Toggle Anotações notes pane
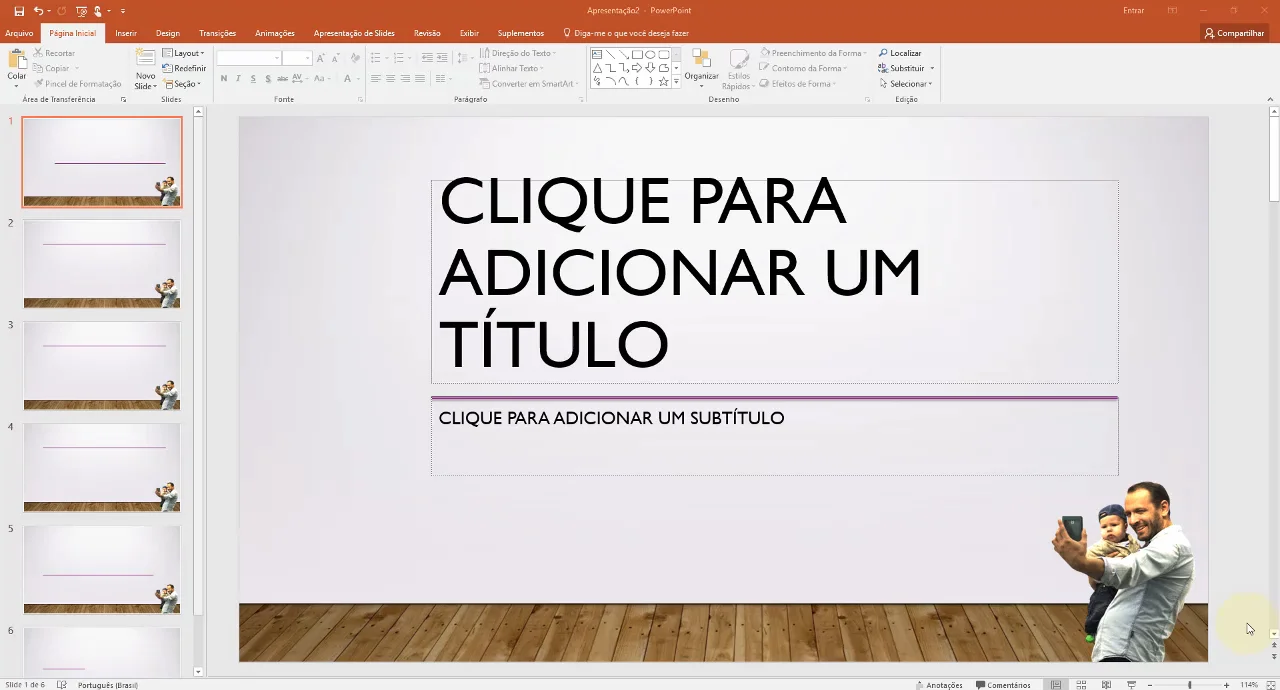The image size is (1280, 690). coord(939,685)
